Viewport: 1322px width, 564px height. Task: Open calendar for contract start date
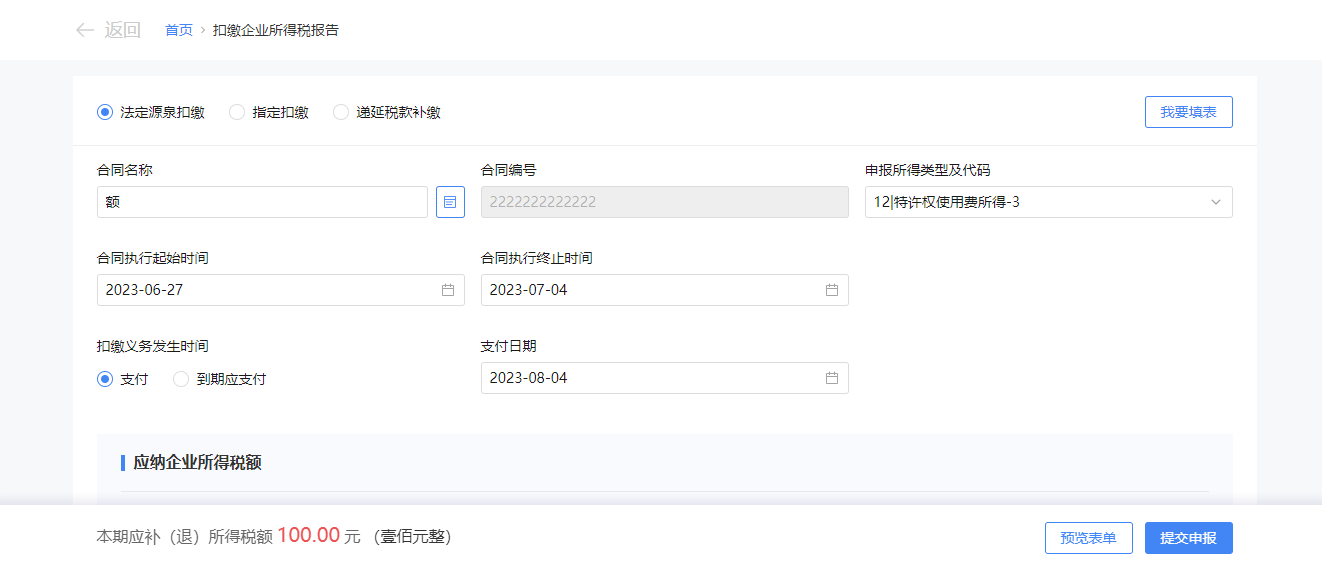click(448, 290)
